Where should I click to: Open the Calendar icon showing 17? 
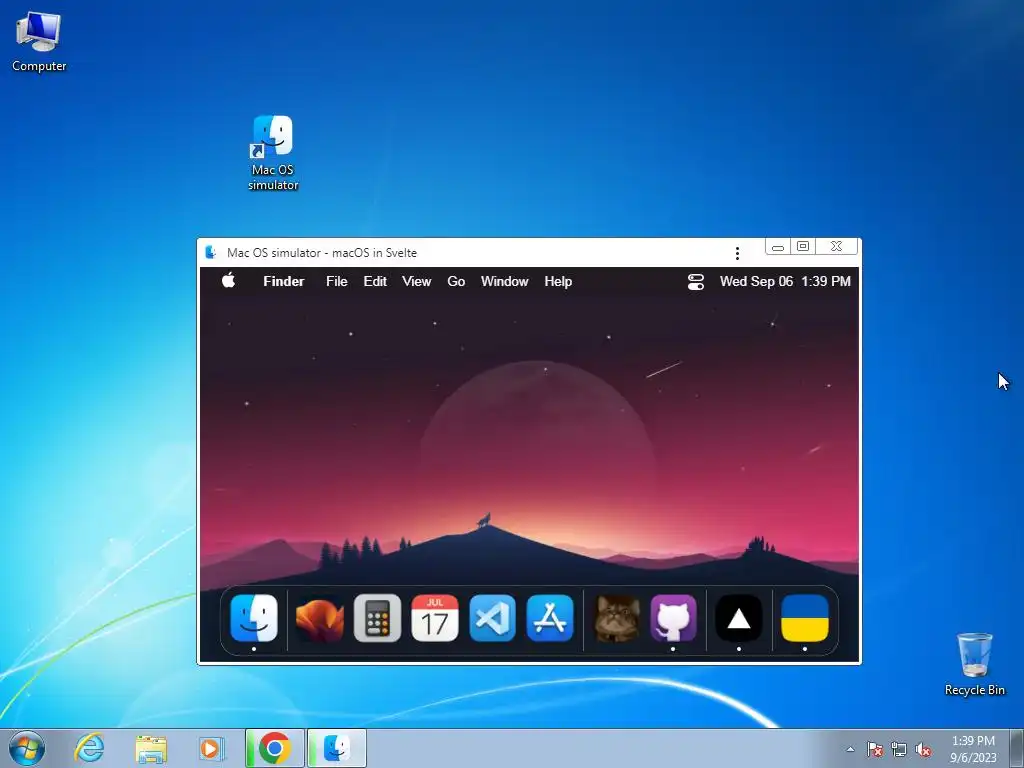[x=435, y=618]
